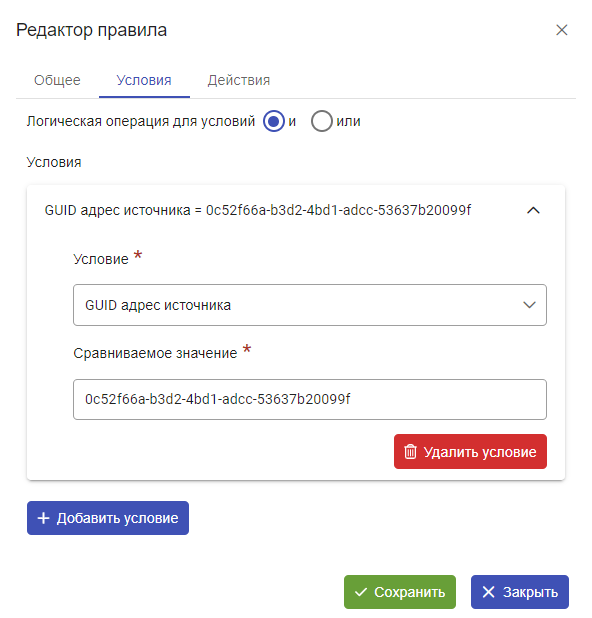
Task: Switch to the Общее tab
Action: pyautogui.click(x=57, y=80)
